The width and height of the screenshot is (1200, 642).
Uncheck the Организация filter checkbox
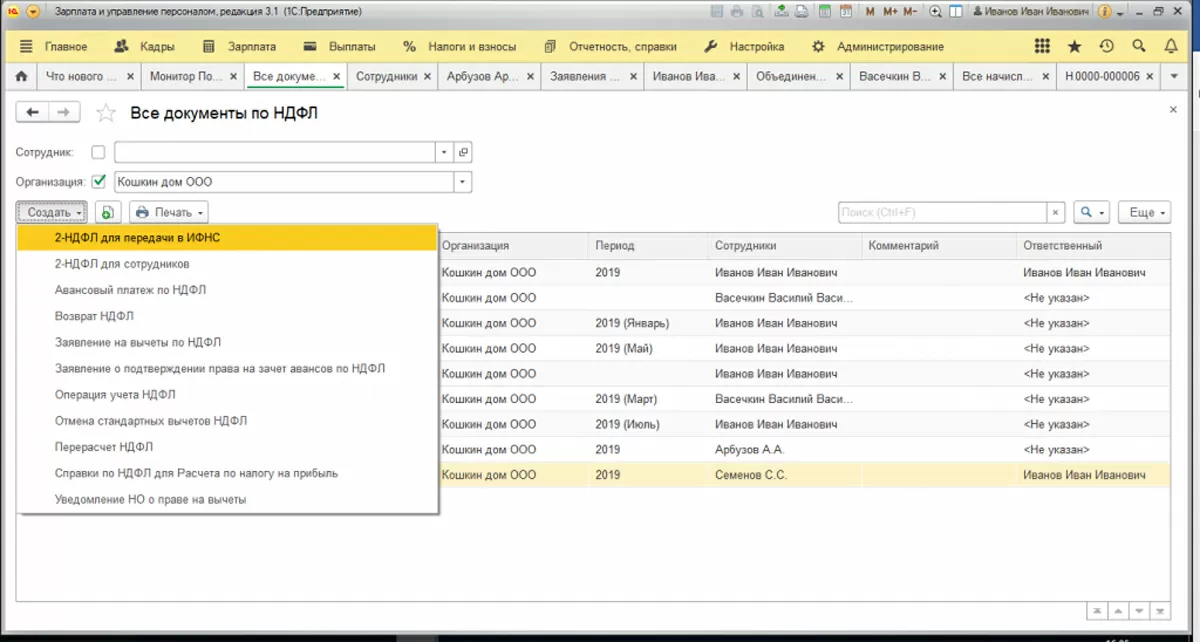pos(98,182)
